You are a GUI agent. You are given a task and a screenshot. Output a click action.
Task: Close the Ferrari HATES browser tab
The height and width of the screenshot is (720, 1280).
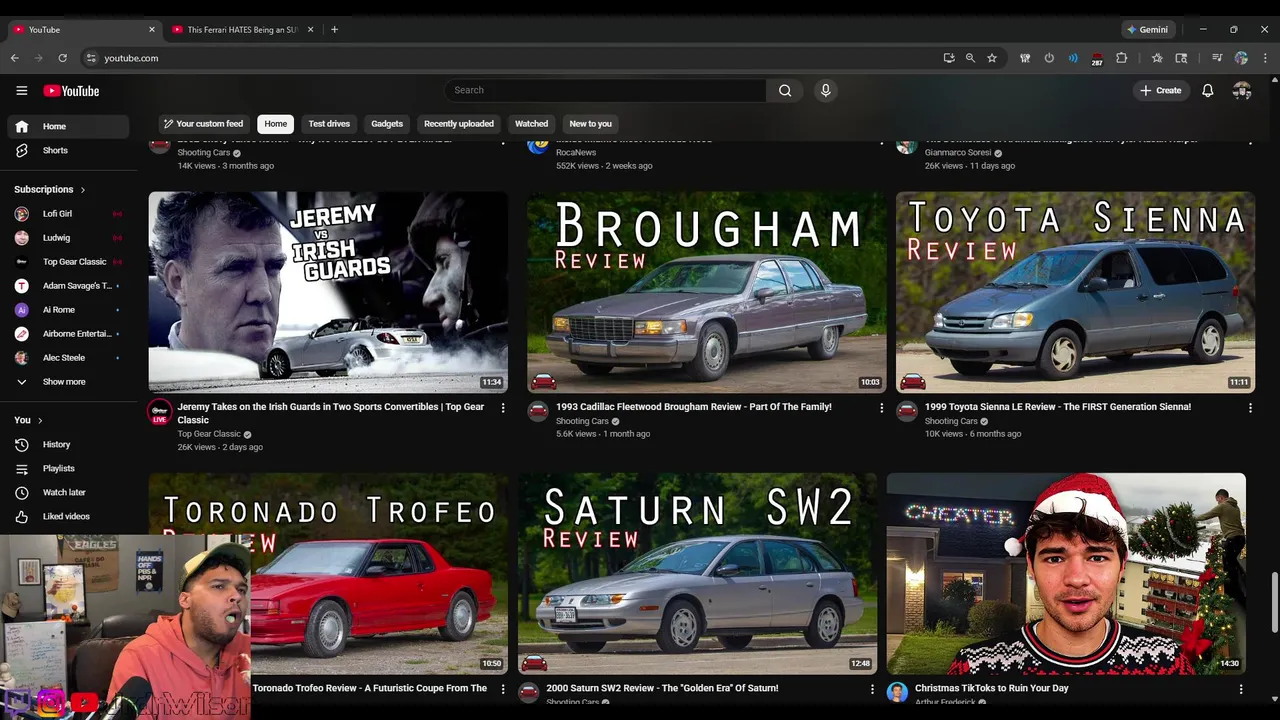[x=310, y=30]
